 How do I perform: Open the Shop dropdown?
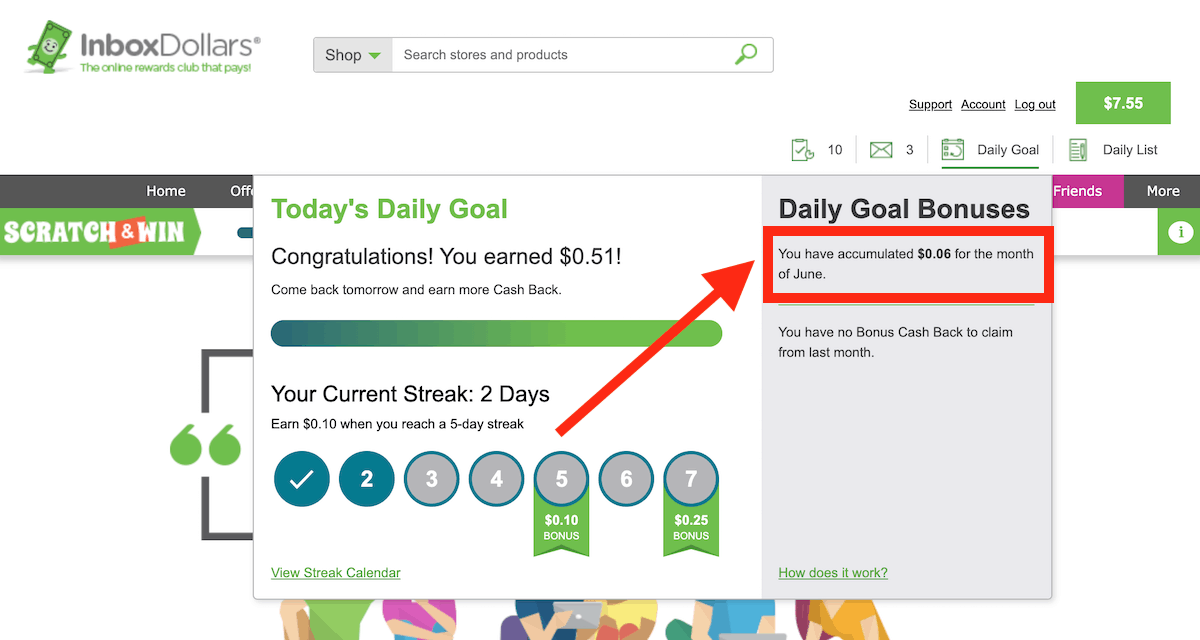coord(351,55)
